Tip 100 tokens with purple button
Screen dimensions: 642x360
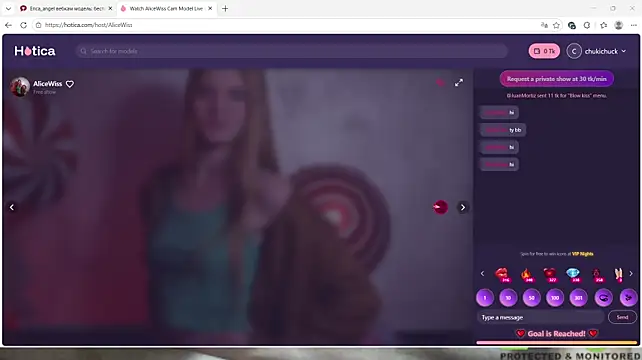(x=555, y=298)
